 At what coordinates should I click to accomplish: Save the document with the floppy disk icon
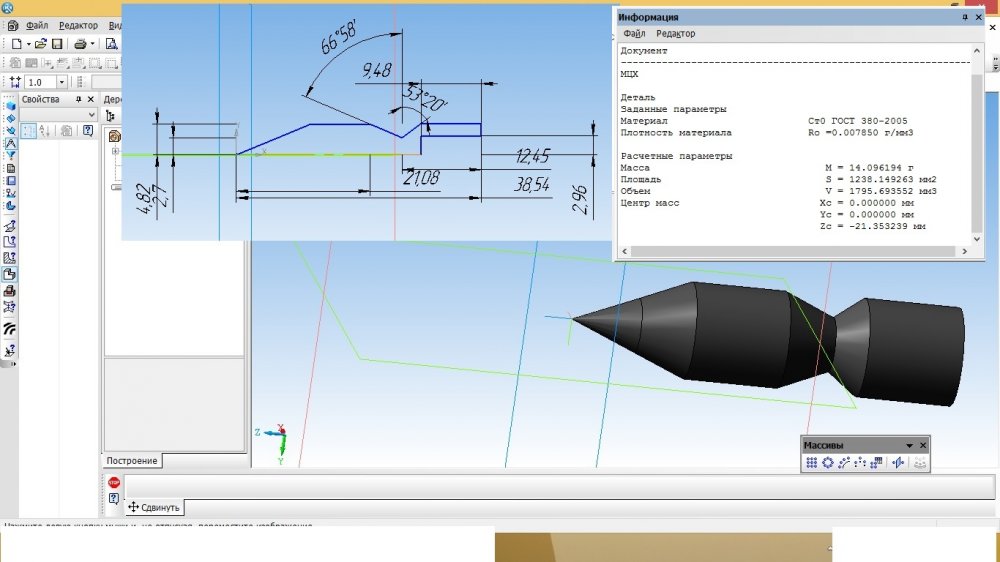pyautogui.click(x=57, y=44)
